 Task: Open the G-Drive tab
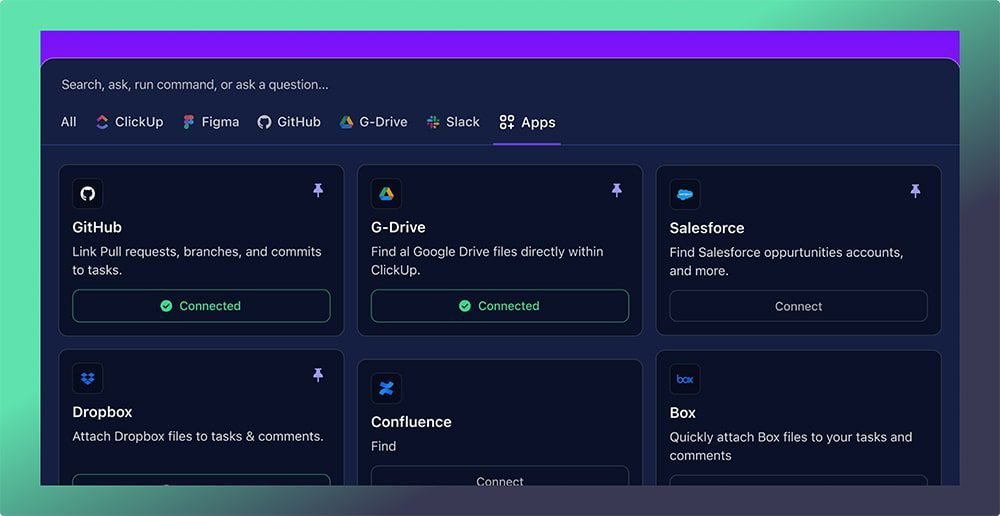(373, 122)
